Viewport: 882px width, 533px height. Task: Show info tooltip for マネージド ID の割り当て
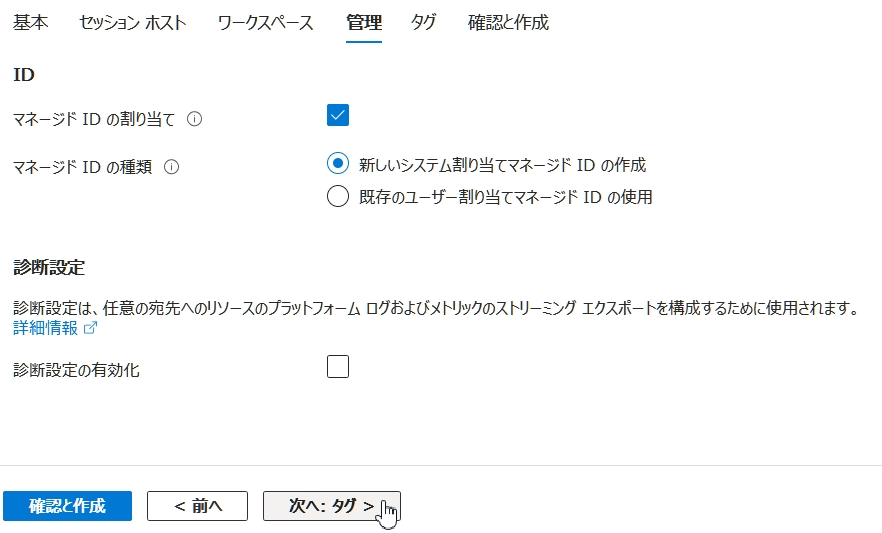coord(195,119)
